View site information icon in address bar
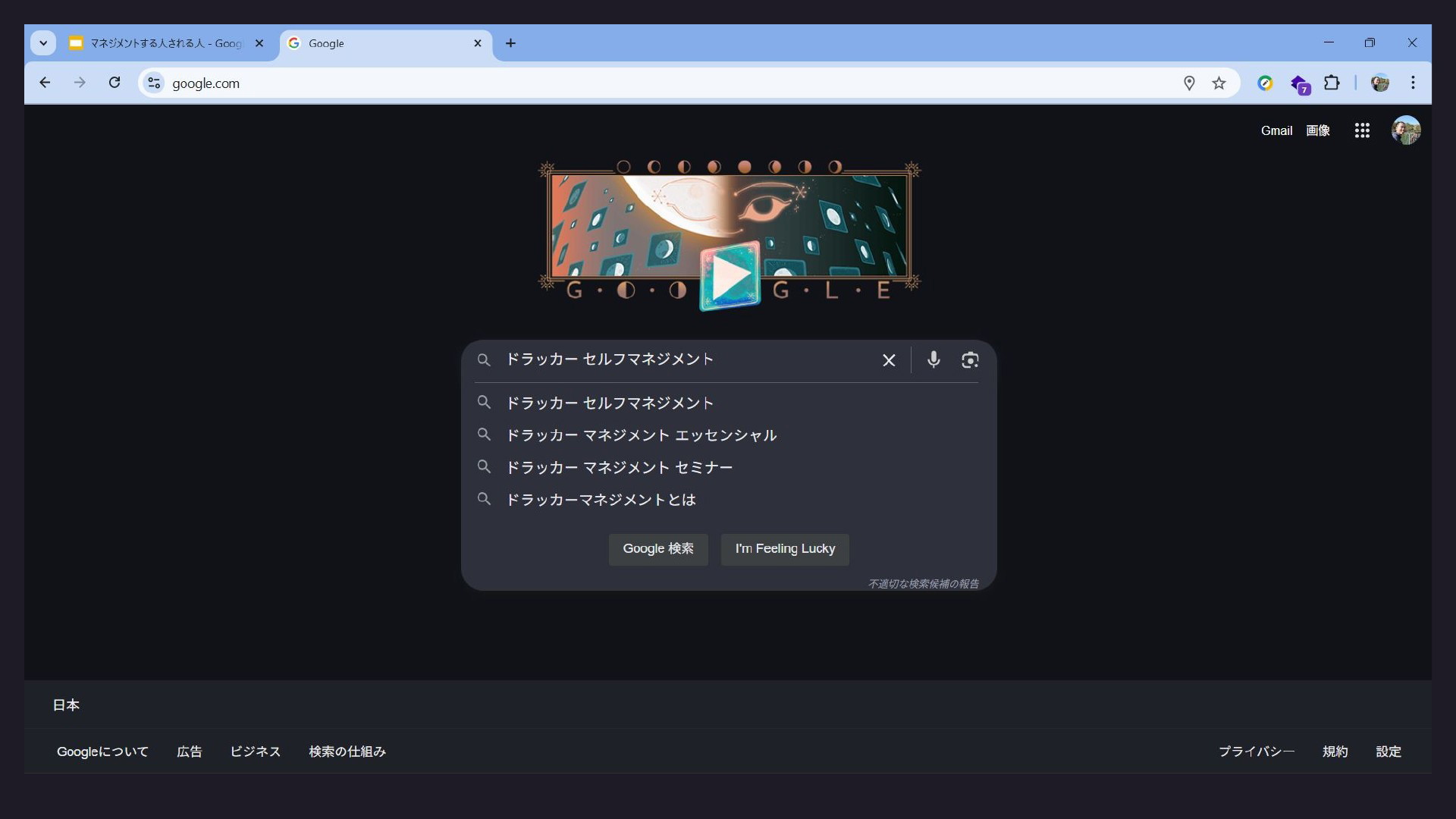Screen dimensions: 1456x819 [154, 83]
